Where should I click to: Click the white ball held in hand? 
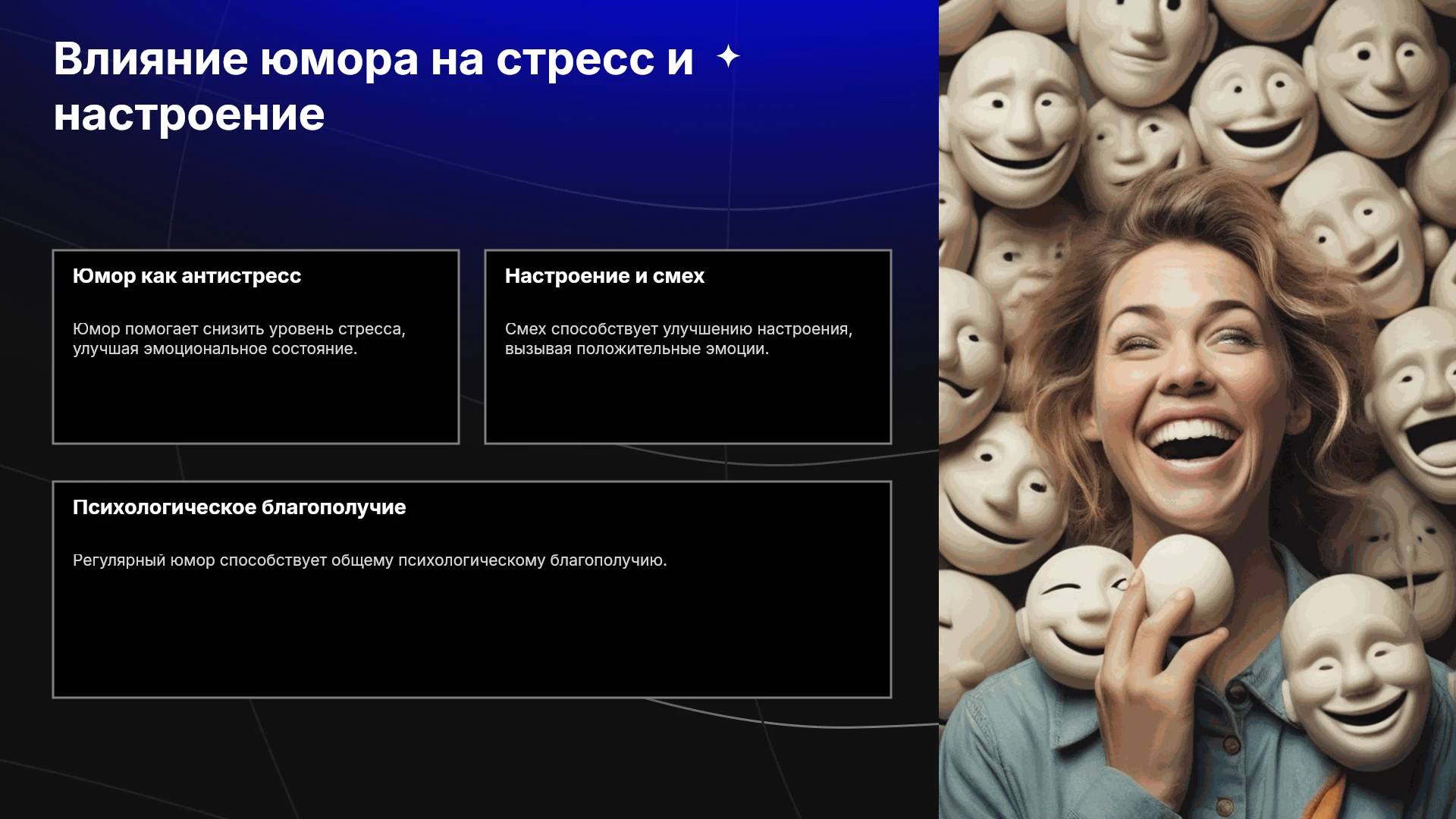[1187, 582]
